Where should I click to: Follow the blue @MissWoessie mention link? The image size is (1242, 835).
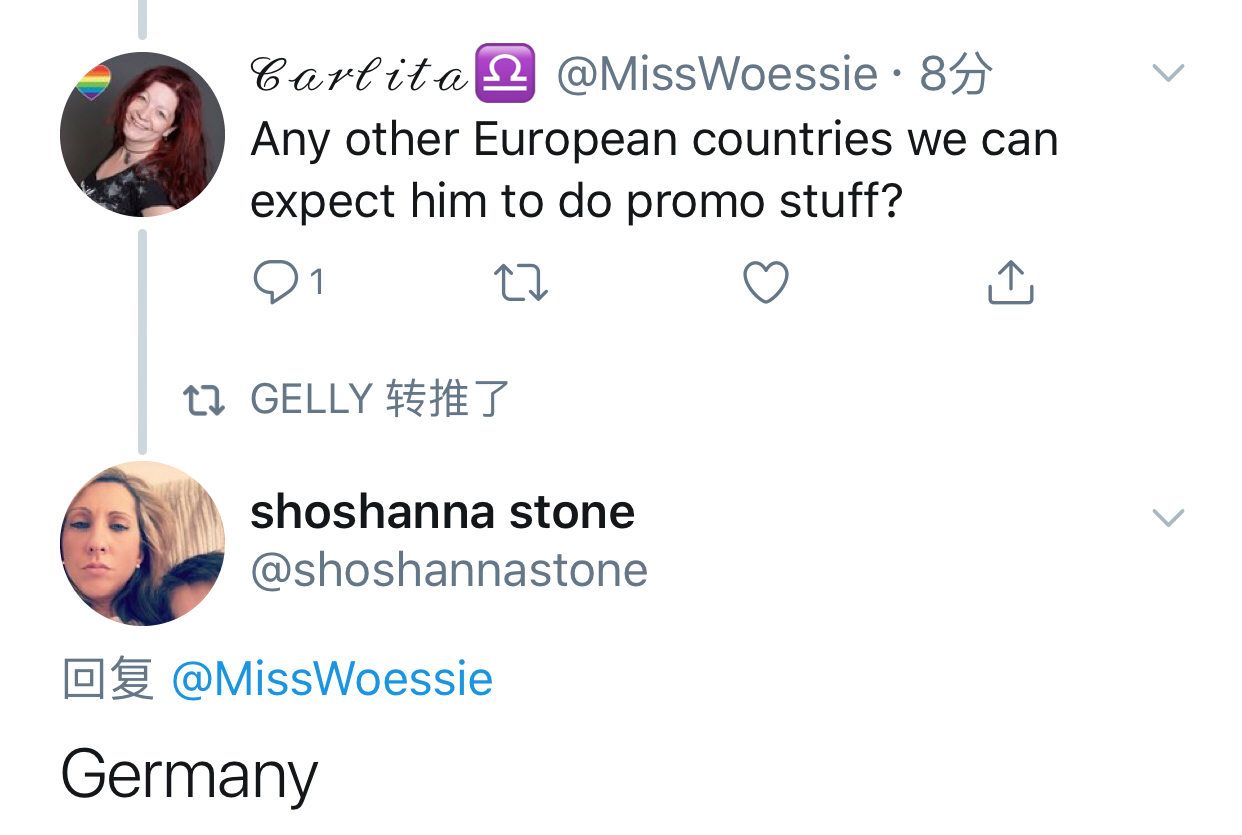coord(332,679)
